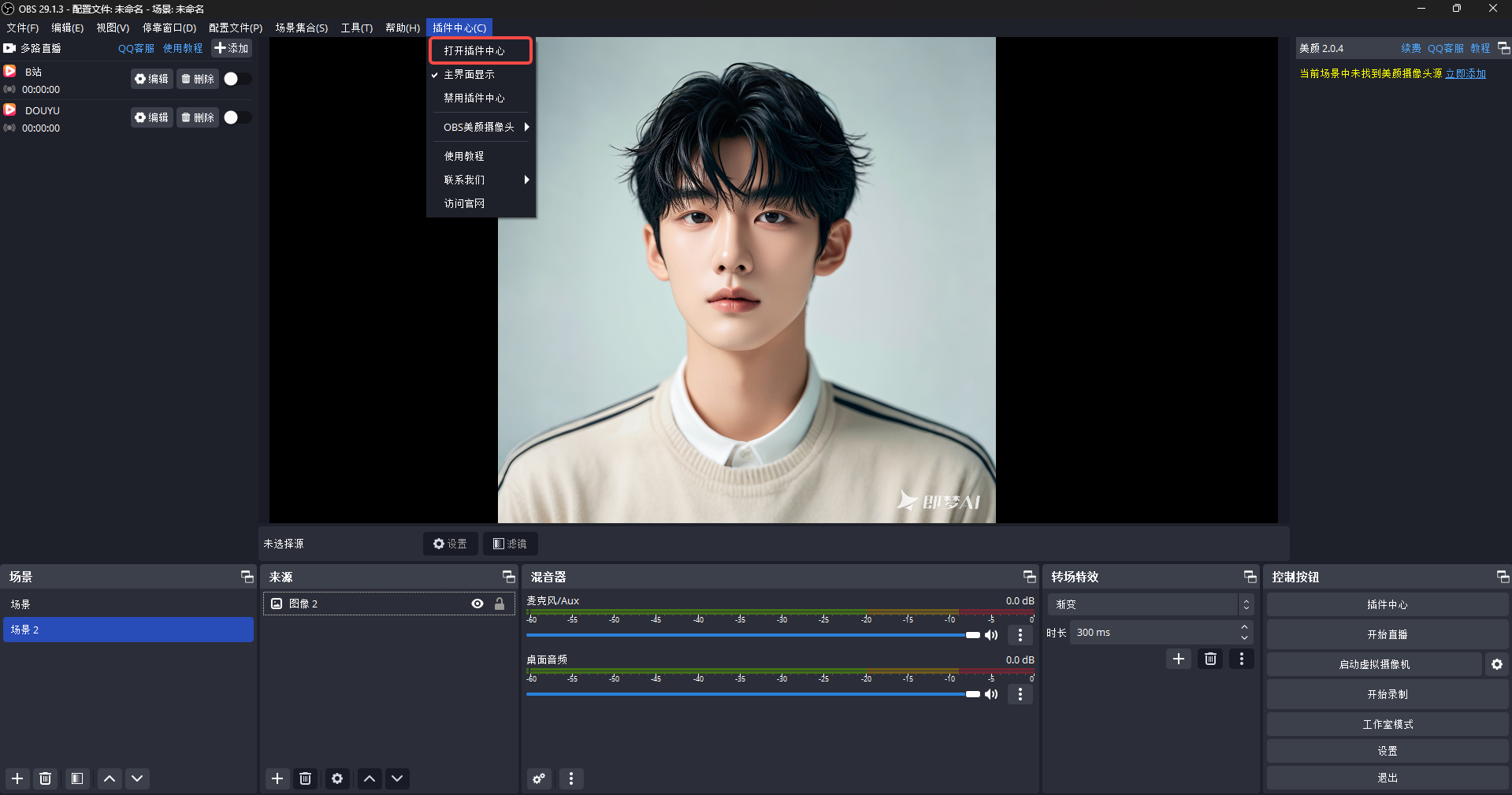This screenshot has height=795, width=1512.
Task: Mute the desktop audio speaker icon
Action: pos(991,694)
